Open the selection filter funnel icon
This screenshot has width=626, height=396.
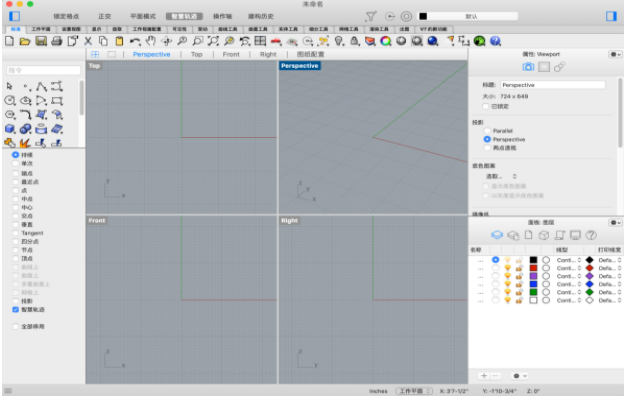[x=371, y=16]
